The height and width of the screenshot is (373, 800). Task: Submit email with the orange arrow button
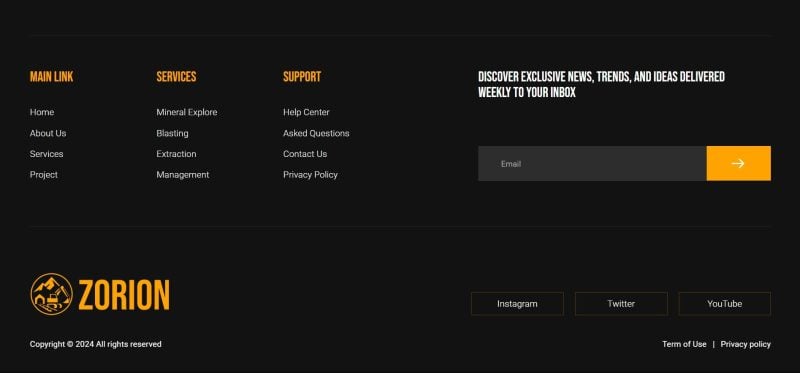(x=738, y=163)
